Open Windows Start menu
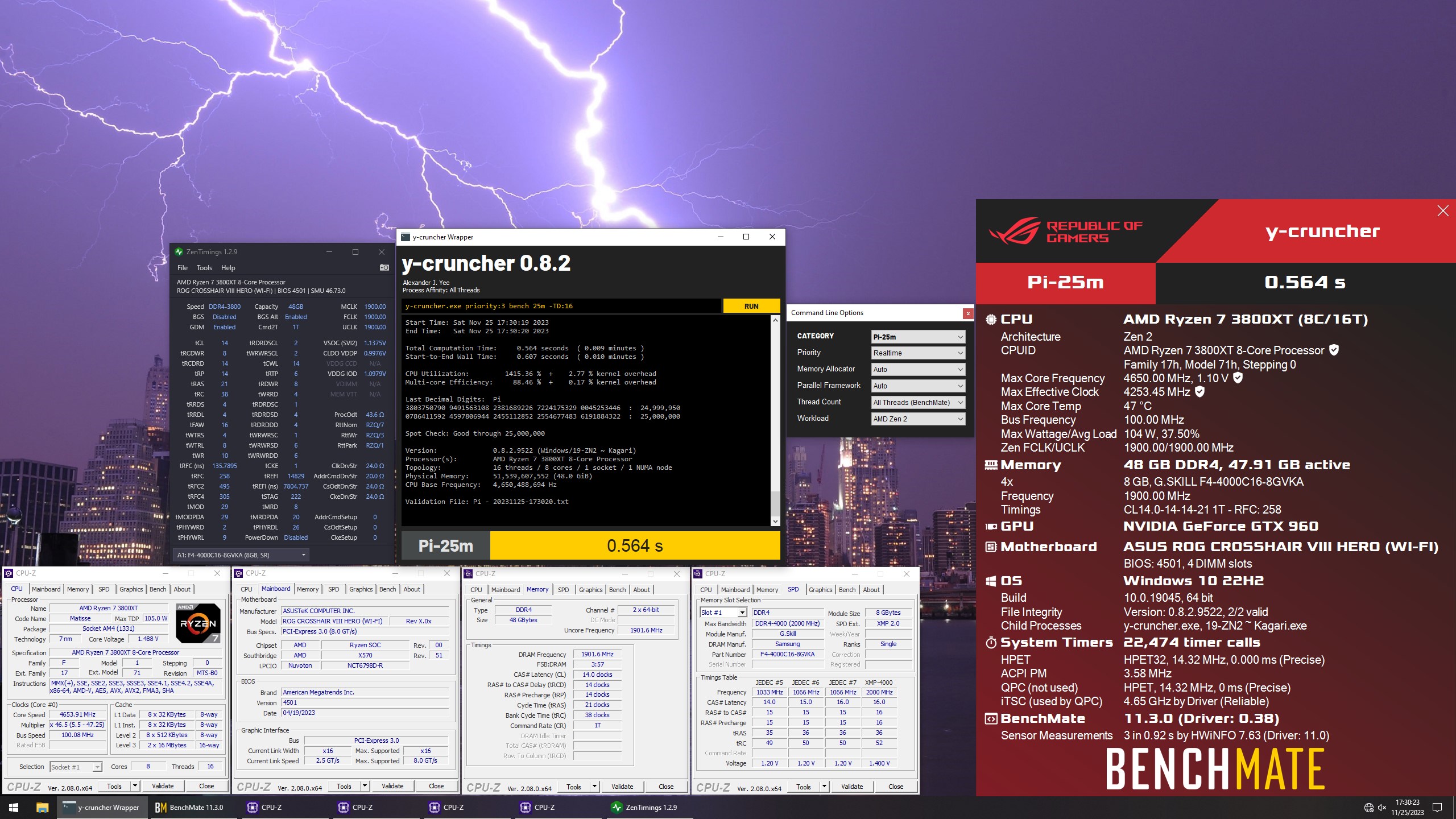 click(14, 807)
